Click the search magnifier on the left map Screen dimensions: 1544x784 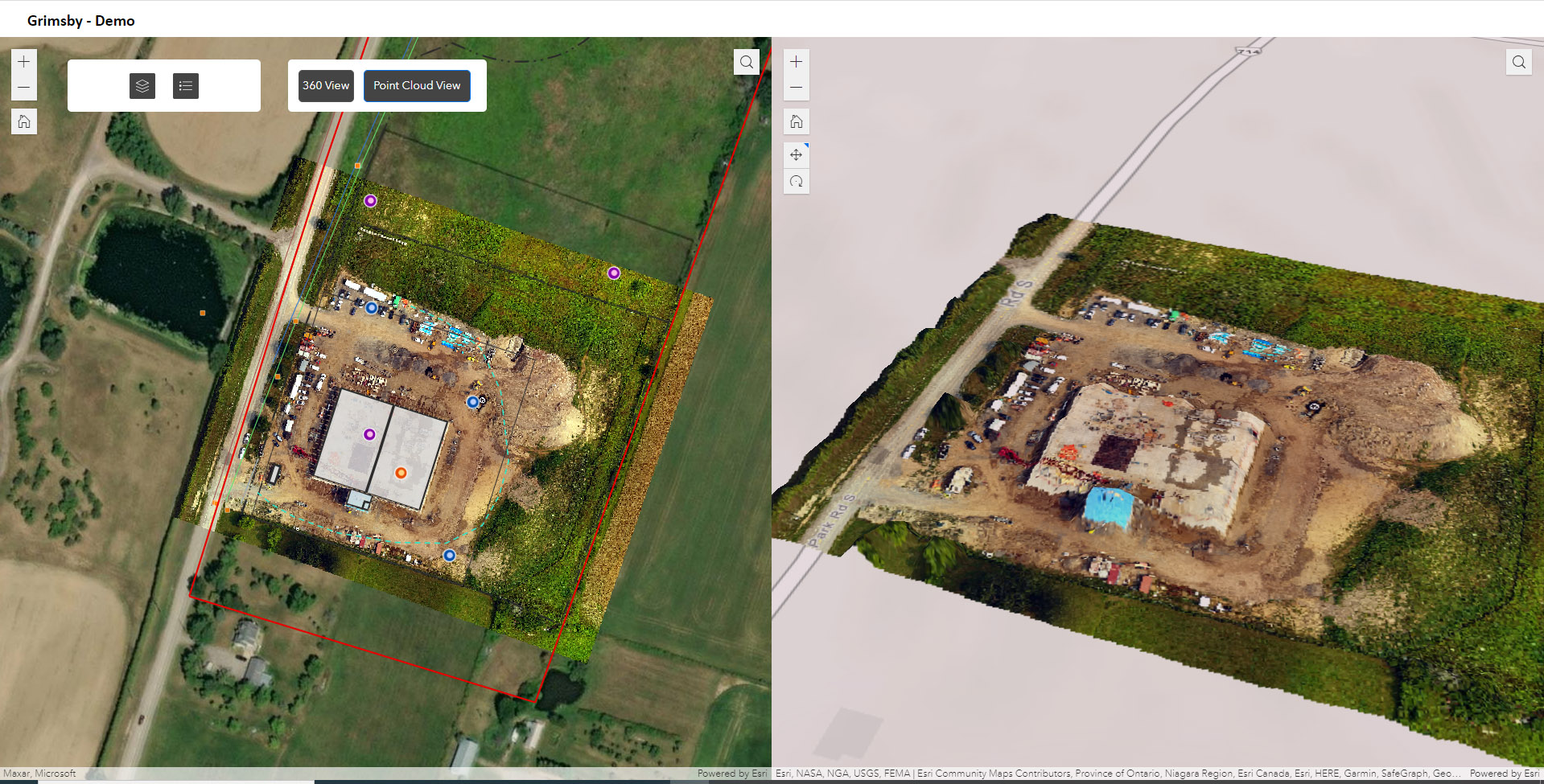(x=746, y=61)
